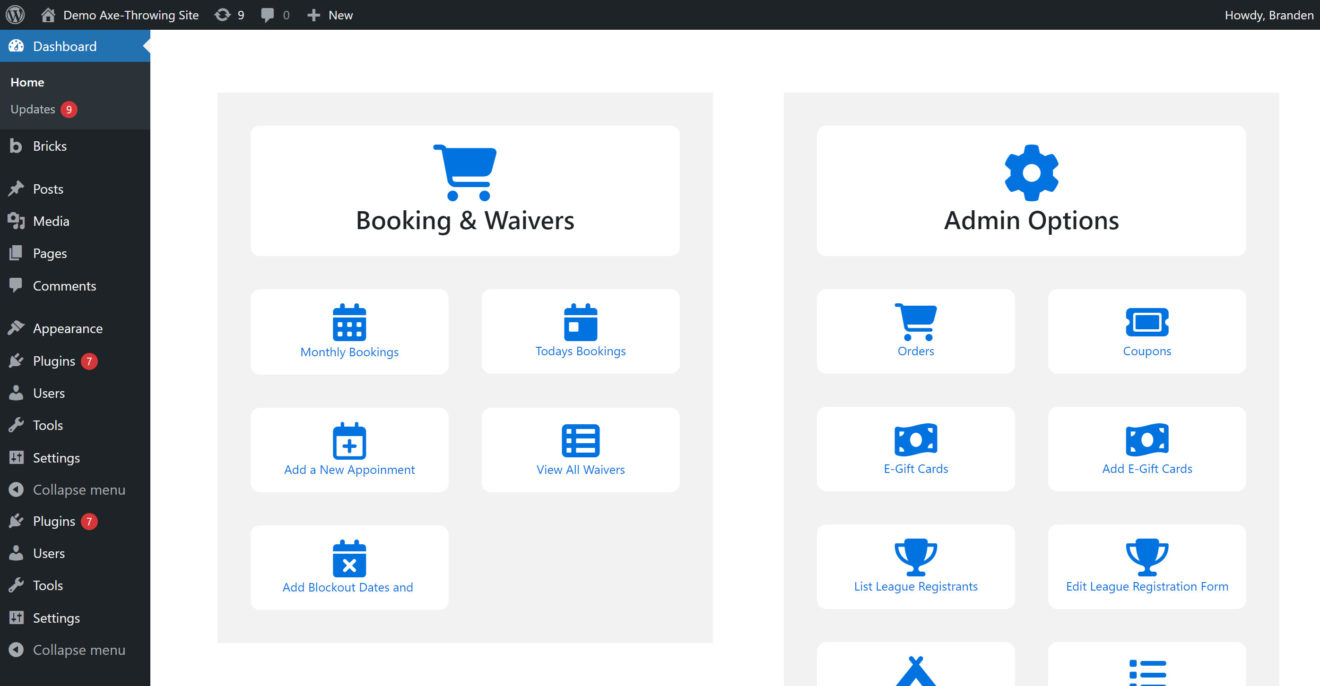
Task: Select the List League Registrants trophy icon
Action: (x=915, y=557)
